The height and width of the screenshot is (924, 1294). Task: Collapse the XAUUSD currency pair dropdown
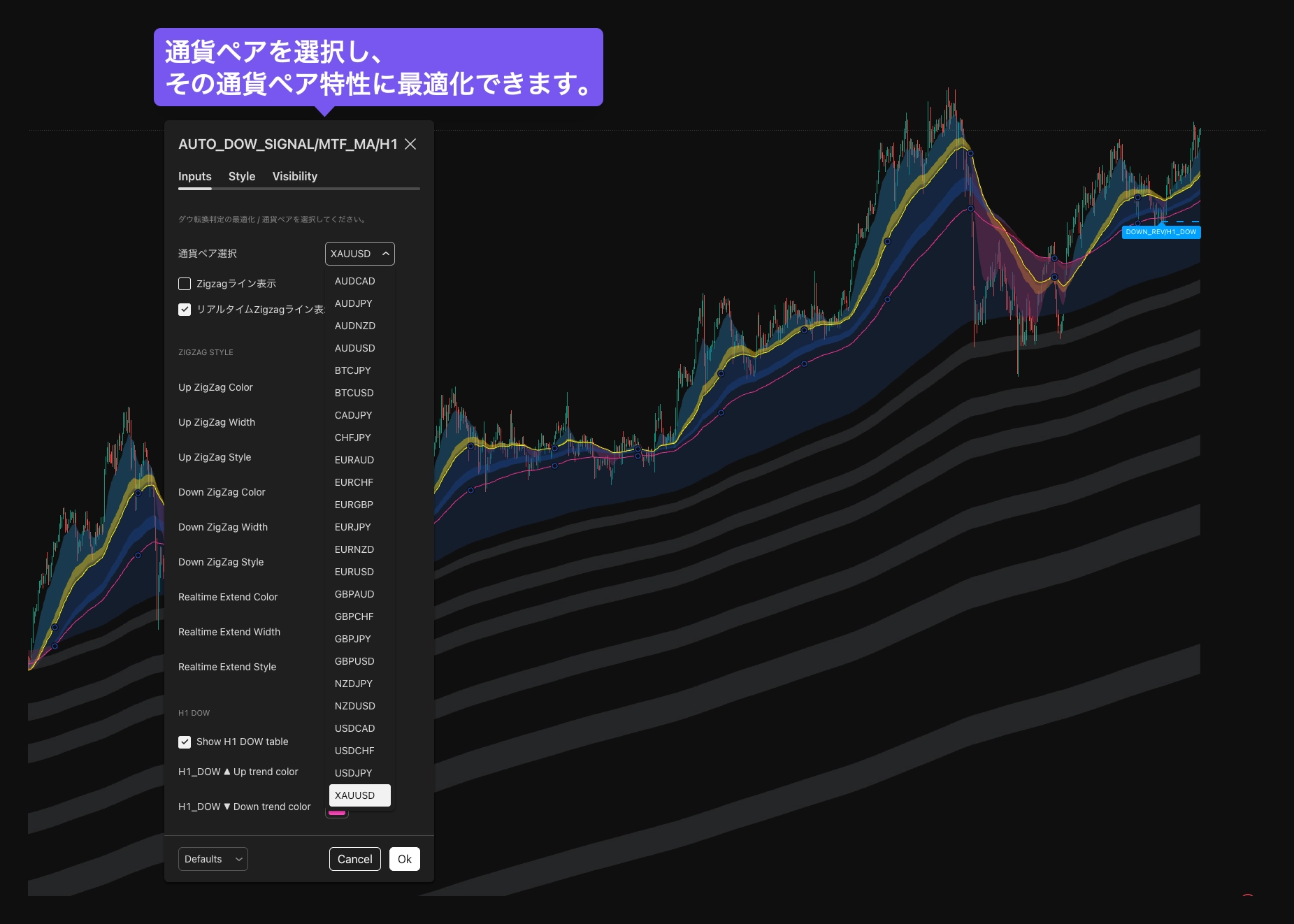click(x=360, y=254)
